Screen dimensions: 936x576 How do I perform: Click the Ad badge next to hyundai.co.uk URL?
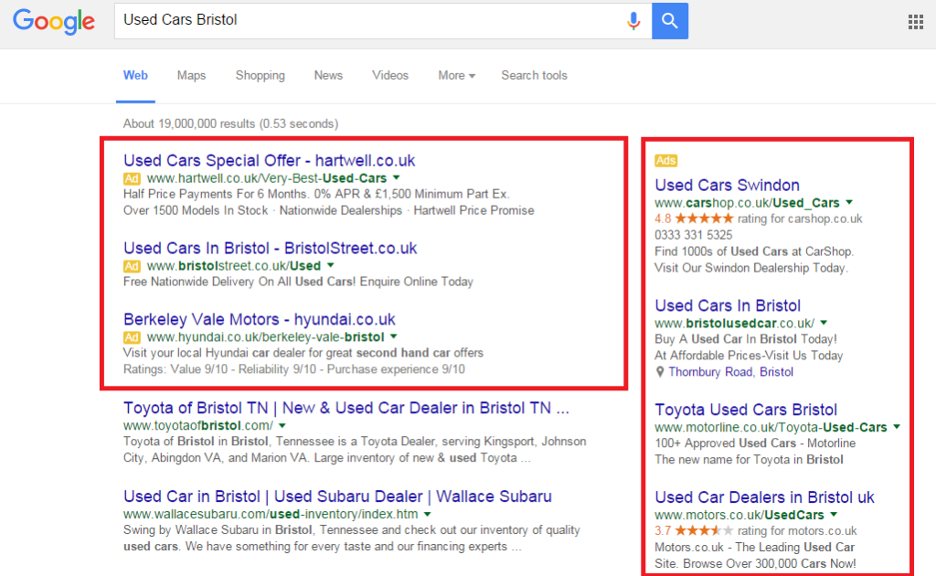click(131, 337)
